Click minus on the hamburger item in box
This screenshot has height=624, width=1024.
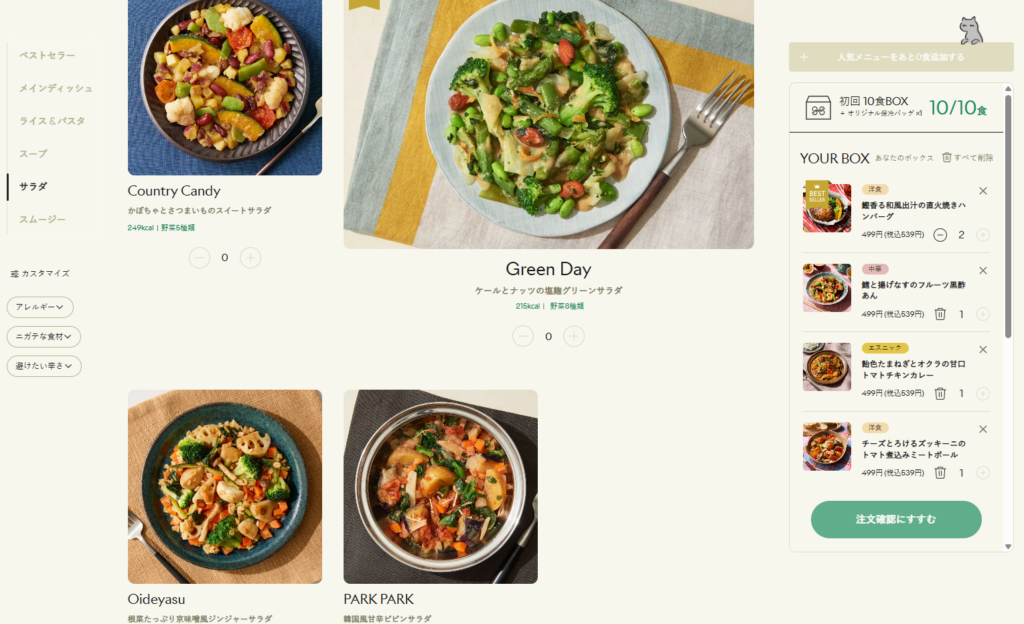click(940, 235)
